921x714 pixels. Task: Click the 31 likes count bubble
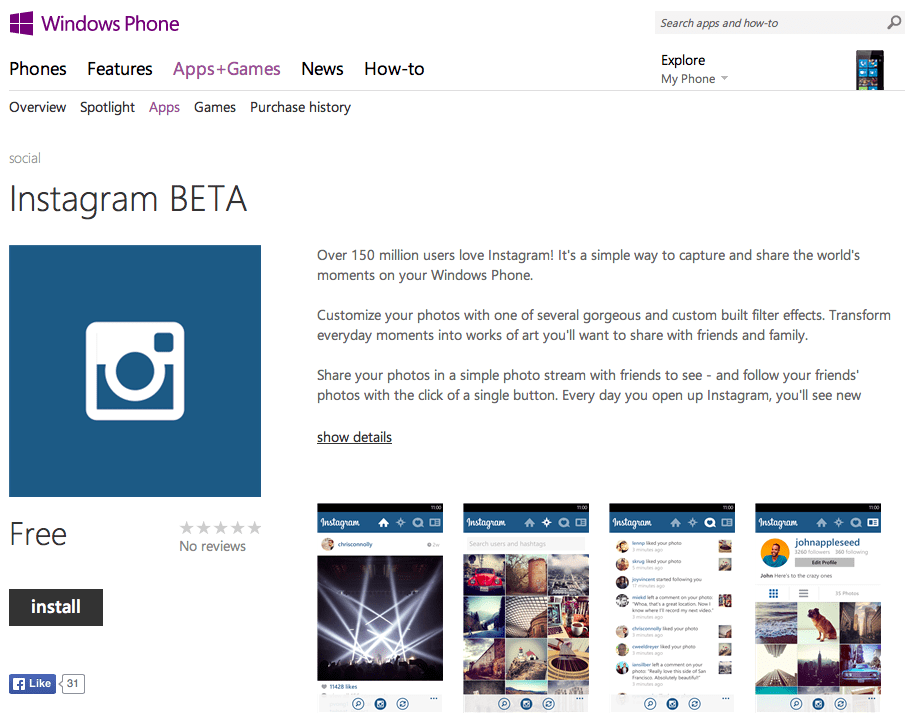pos(73,683)
